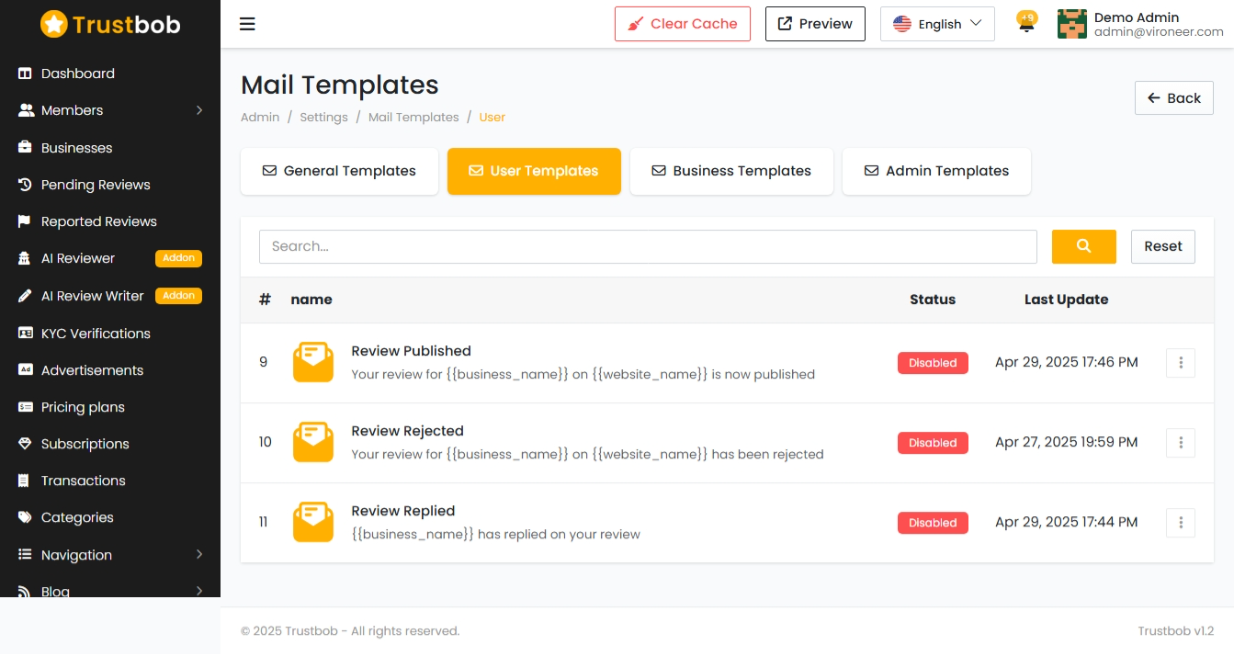
Task: Click the Review Replied envelope icon
Action: 313,522
